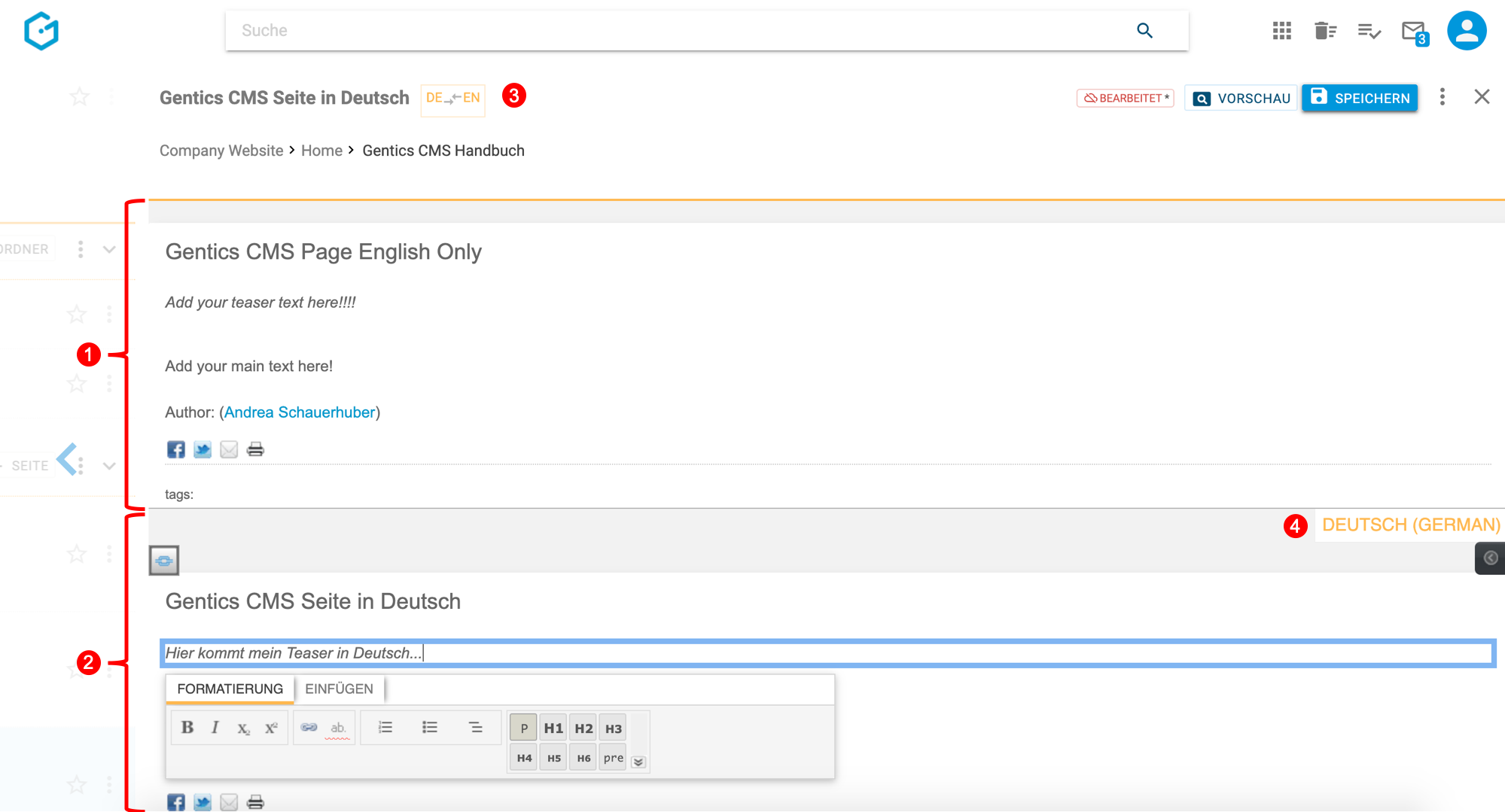Click the Facebook share icon in the English page

point(175,450)
